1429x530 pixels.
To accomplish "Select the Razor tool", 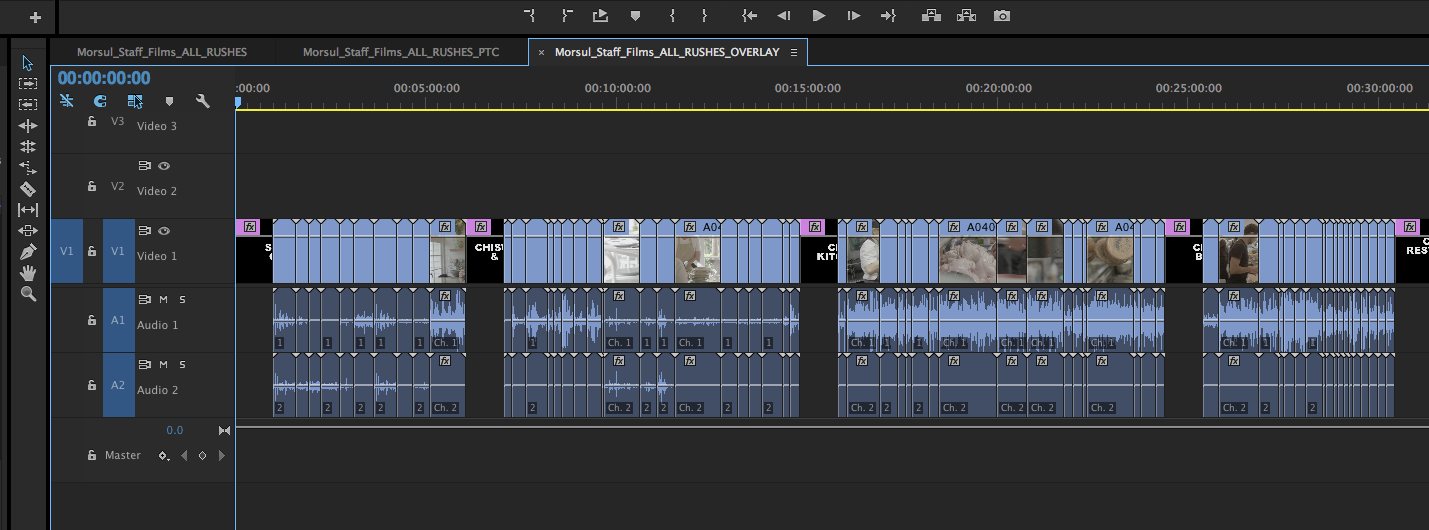I will pos(28,189).
